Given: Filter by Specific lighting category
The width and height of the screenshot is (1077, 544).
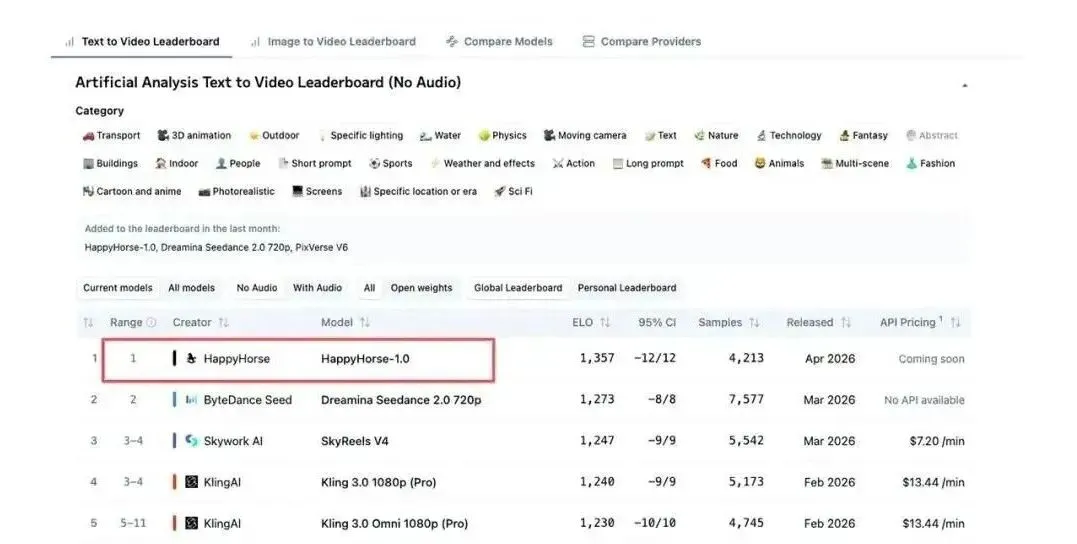Looking at the screenshot, I should (361, 135).
